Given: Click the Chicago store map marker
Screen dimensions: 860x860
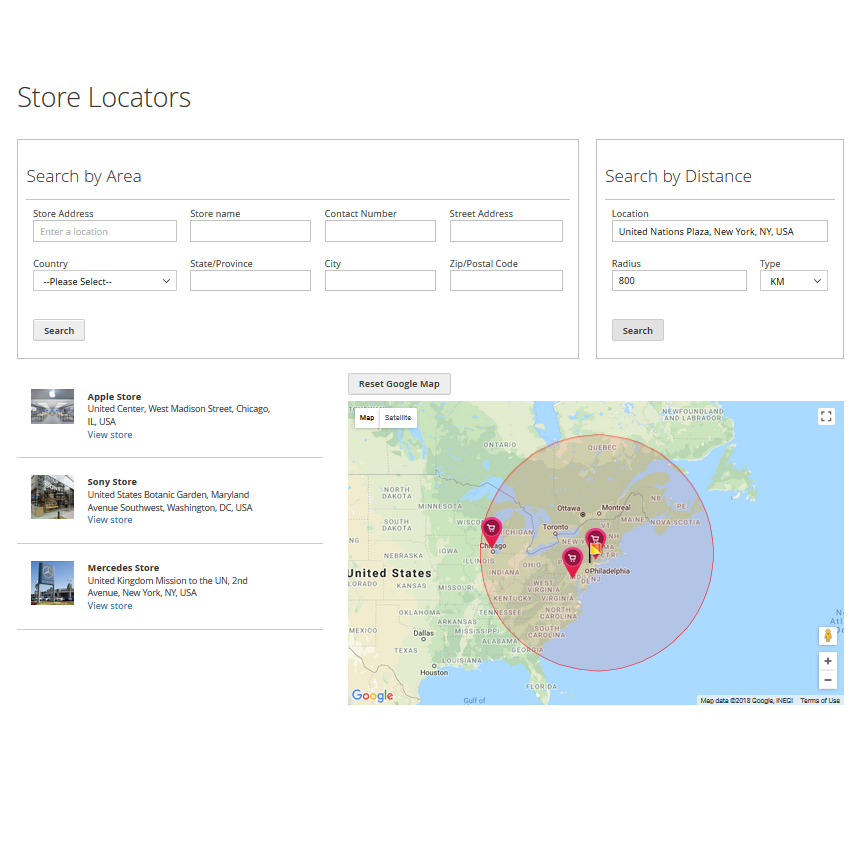Looking at the screenshot, I should coord(491,531).
